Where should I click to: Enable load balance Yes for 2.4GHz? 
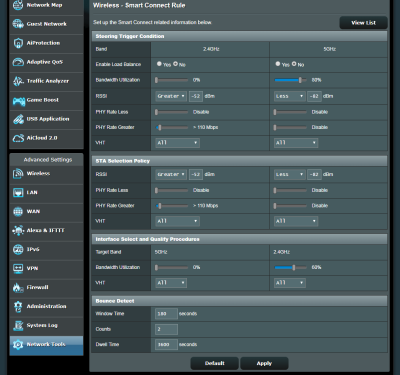[x=159, y=64]
